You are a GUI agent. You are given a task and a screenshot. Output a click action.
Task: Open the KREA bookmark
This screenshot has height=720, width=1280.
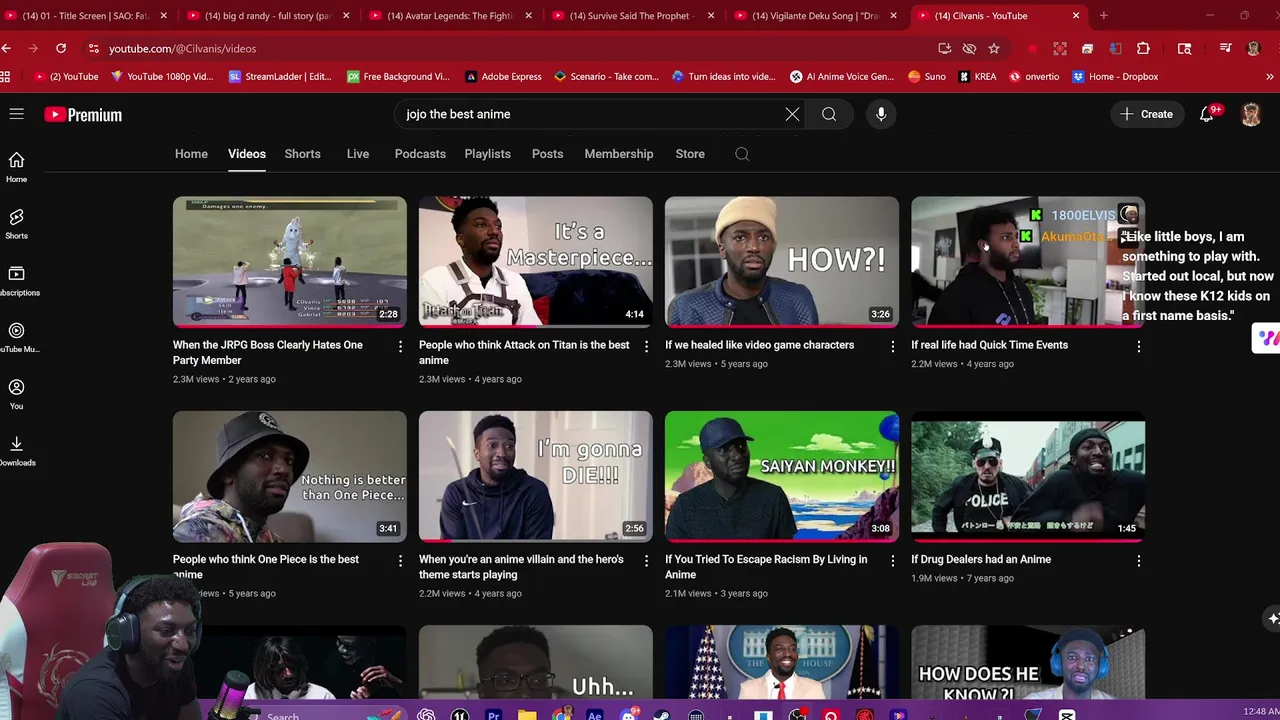(978, 76)
